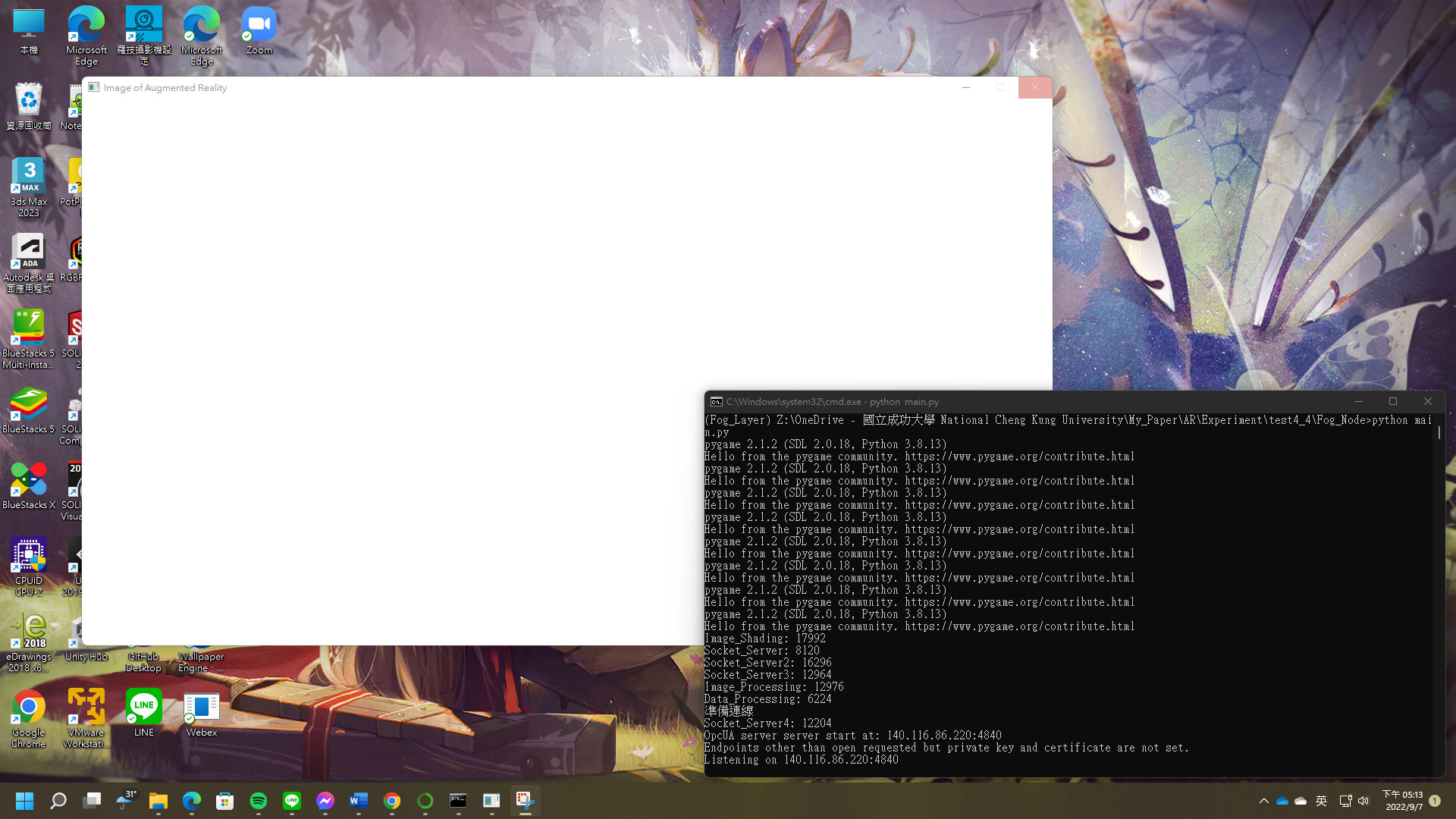The image size is (1456, 819).
Task: Click the cmd.exe window title bar icon
Action: 716,402
